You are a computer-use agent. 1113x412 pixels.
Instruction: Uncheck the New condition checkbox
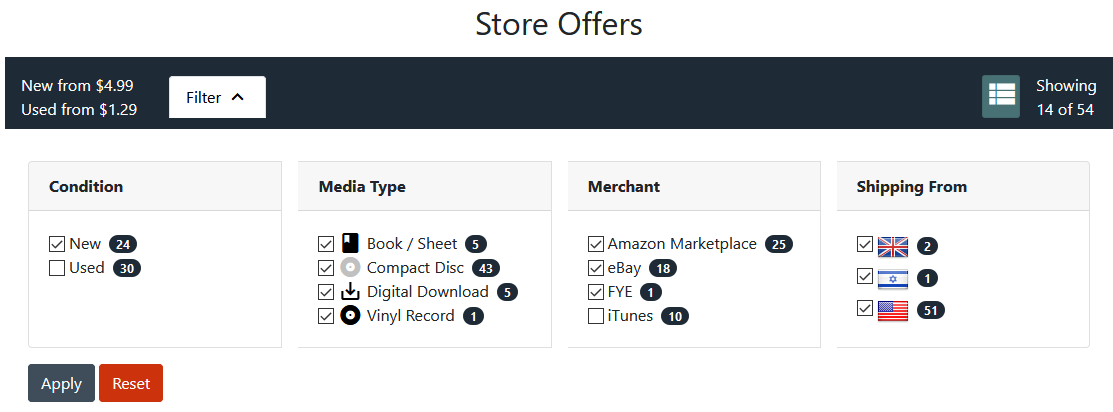(x=57, y=244)
